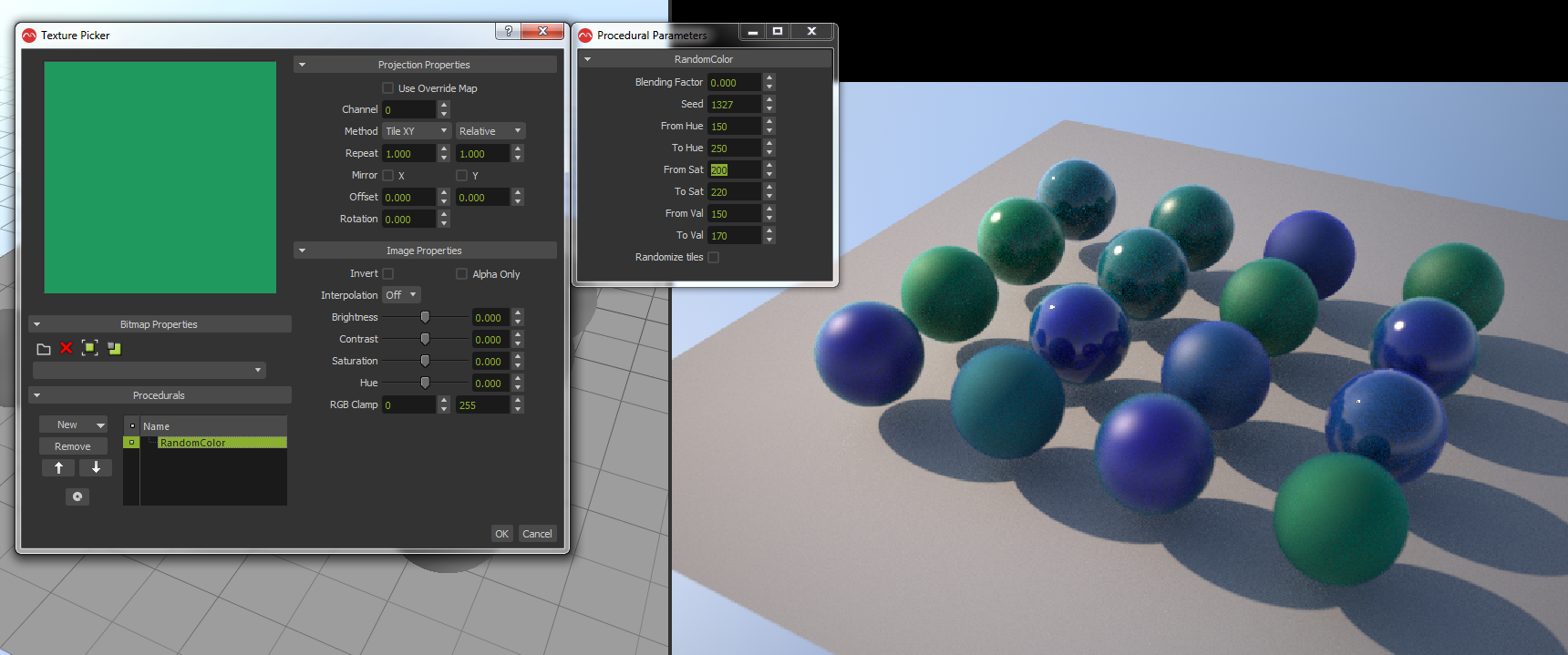This screenshot has width=1568, height=655.
Task: Enable Use Override Map checkbox
Action: coord(388,88)
